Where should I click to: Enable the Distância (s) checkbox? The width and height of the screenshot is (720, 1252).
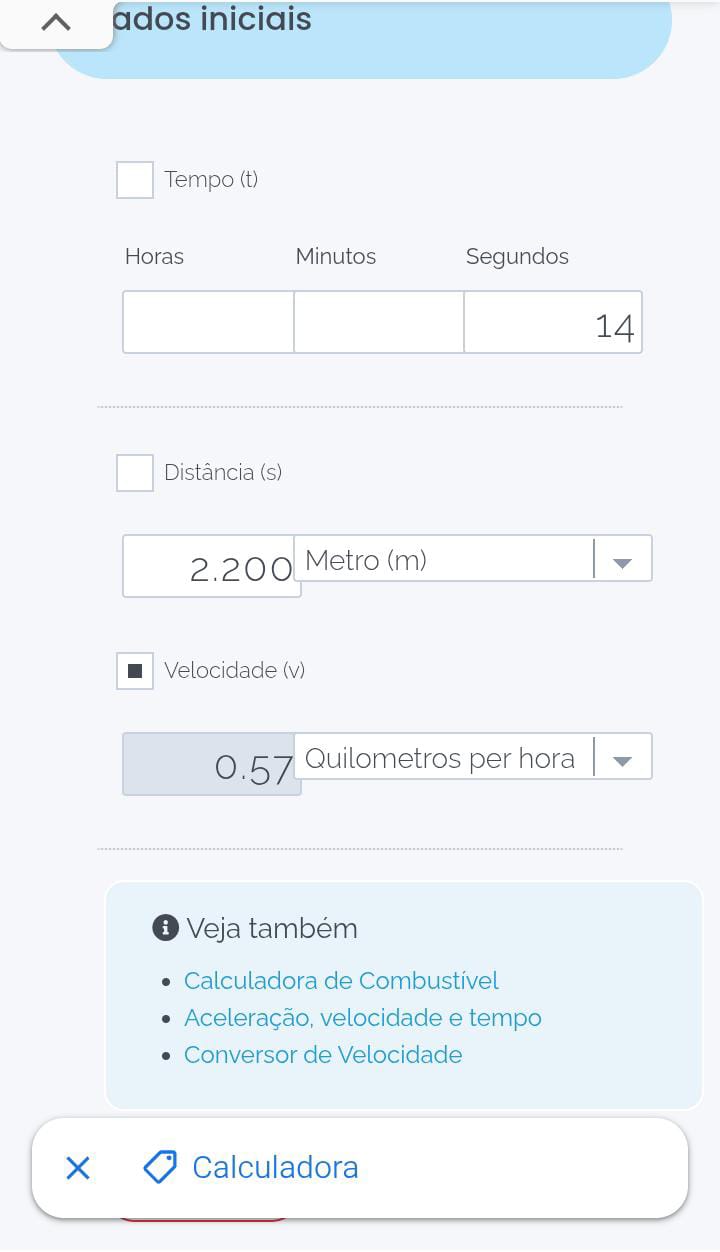click(x=135, y=473)
